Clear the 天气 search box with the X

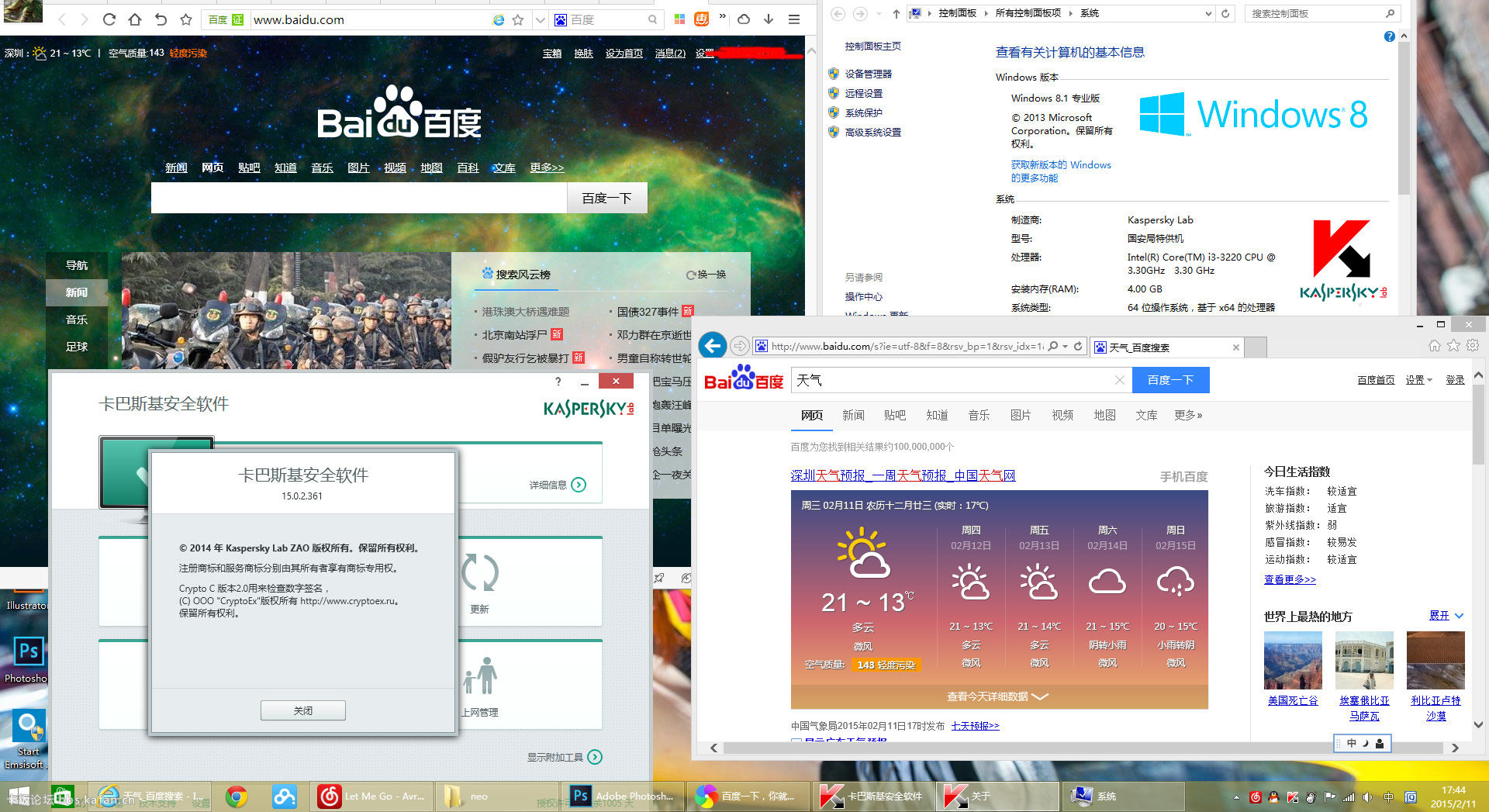point(1119,380)
